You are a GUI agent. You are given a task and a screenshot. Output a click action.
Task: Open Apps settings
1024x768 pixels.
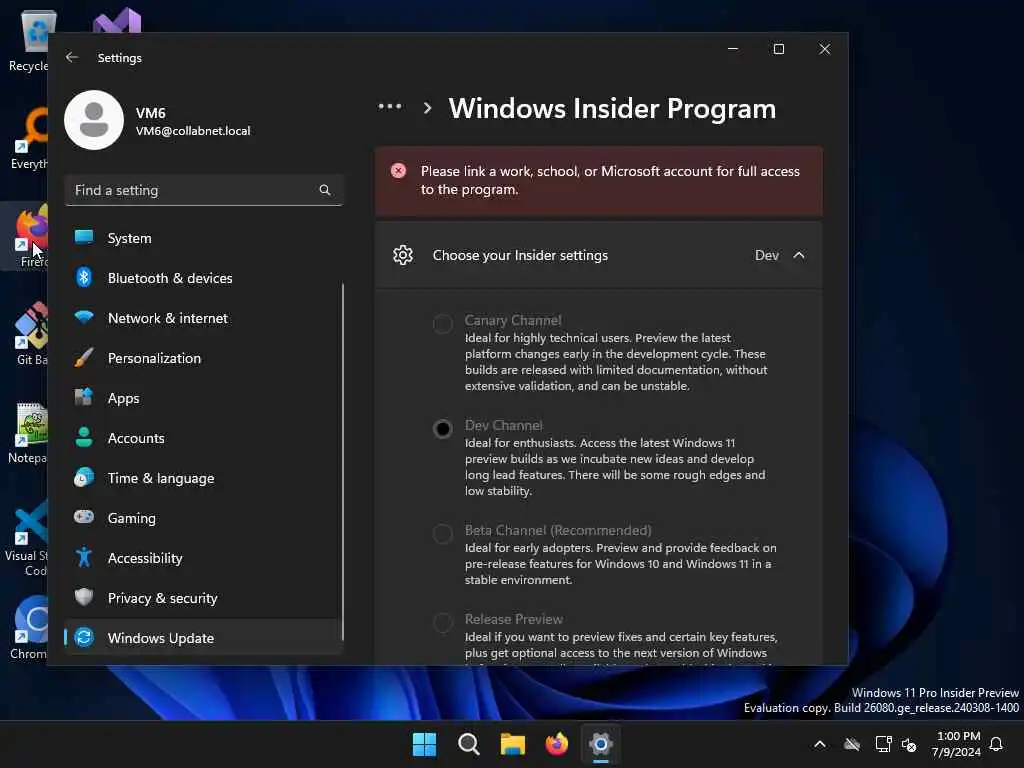coord(204,398)
